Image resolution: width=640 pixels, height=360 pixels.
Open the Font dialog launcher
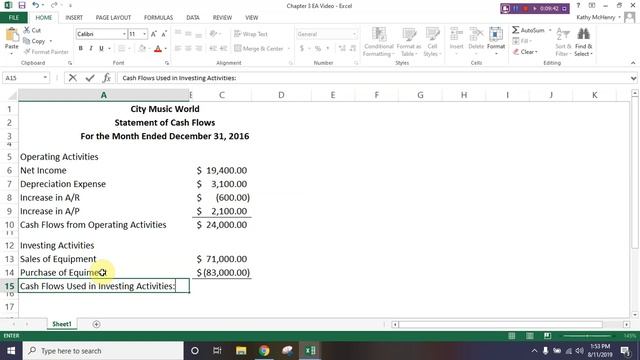tap(167, 63)
